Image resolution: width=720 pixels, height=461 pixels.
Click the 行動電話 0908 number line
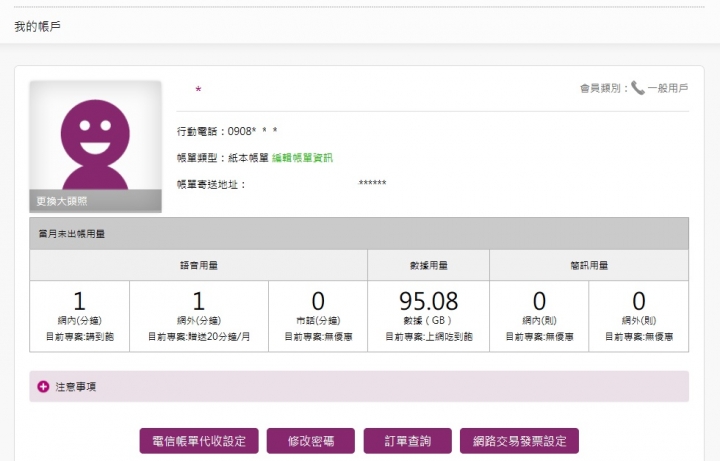pos(227,131)
